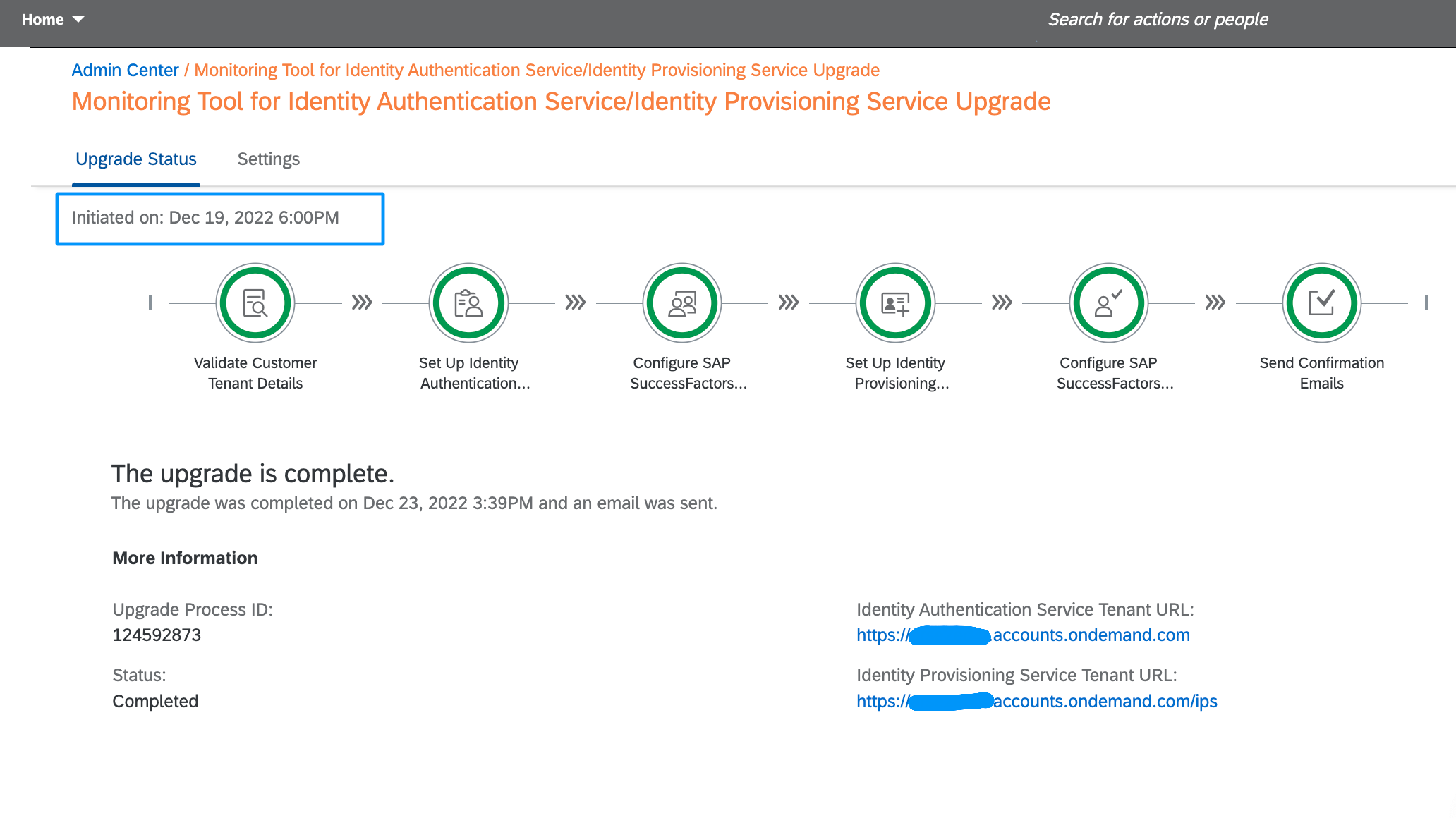Click The upgrade is complete heading
This screenshot has height=818, width=1456.
pyautogui.click(x=253, y=474)
